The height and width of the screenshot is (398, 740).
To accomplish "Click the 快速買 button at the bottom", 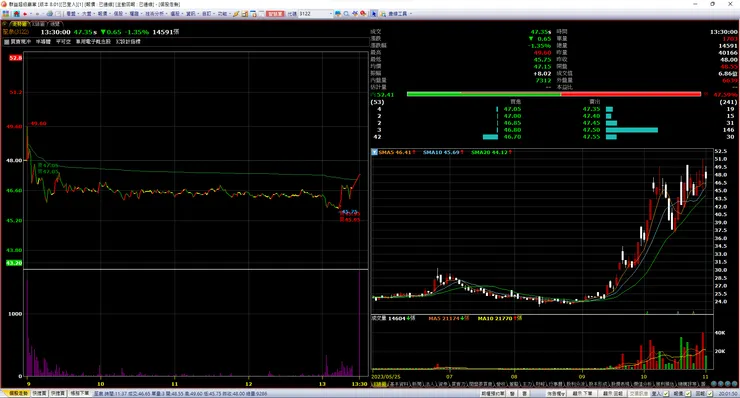I will (40, 393).
